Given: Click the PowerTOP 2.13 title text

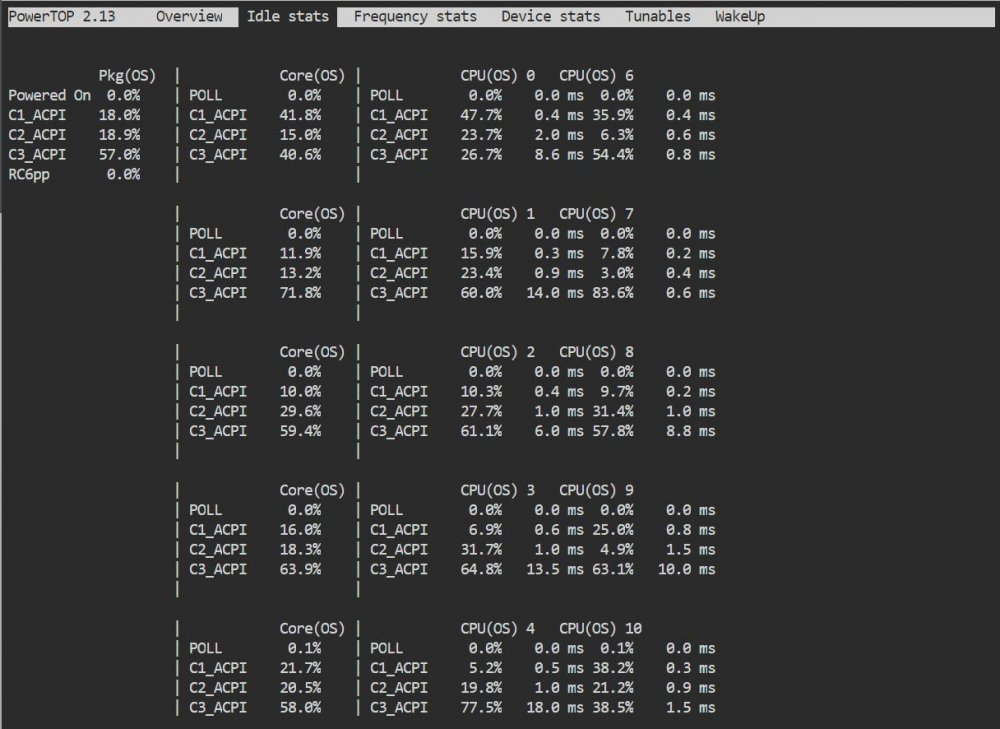Looking at the screenshot, I should pyautogui.click(x=62, y=17).
